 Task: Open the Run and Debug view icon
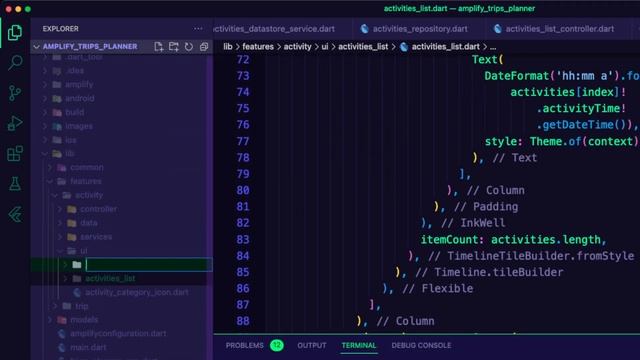coord(15,123)
